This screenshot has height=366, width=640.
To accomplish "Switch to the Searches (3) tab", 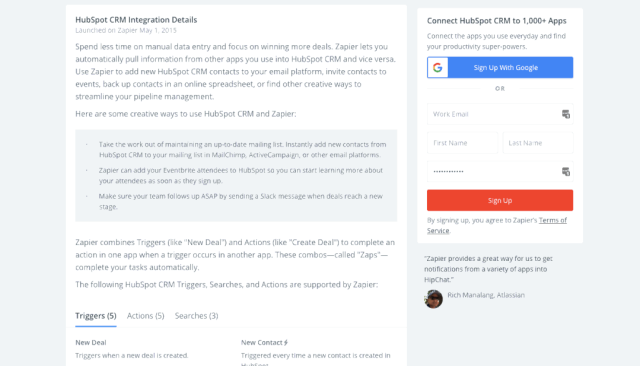I will coord(196,316).
